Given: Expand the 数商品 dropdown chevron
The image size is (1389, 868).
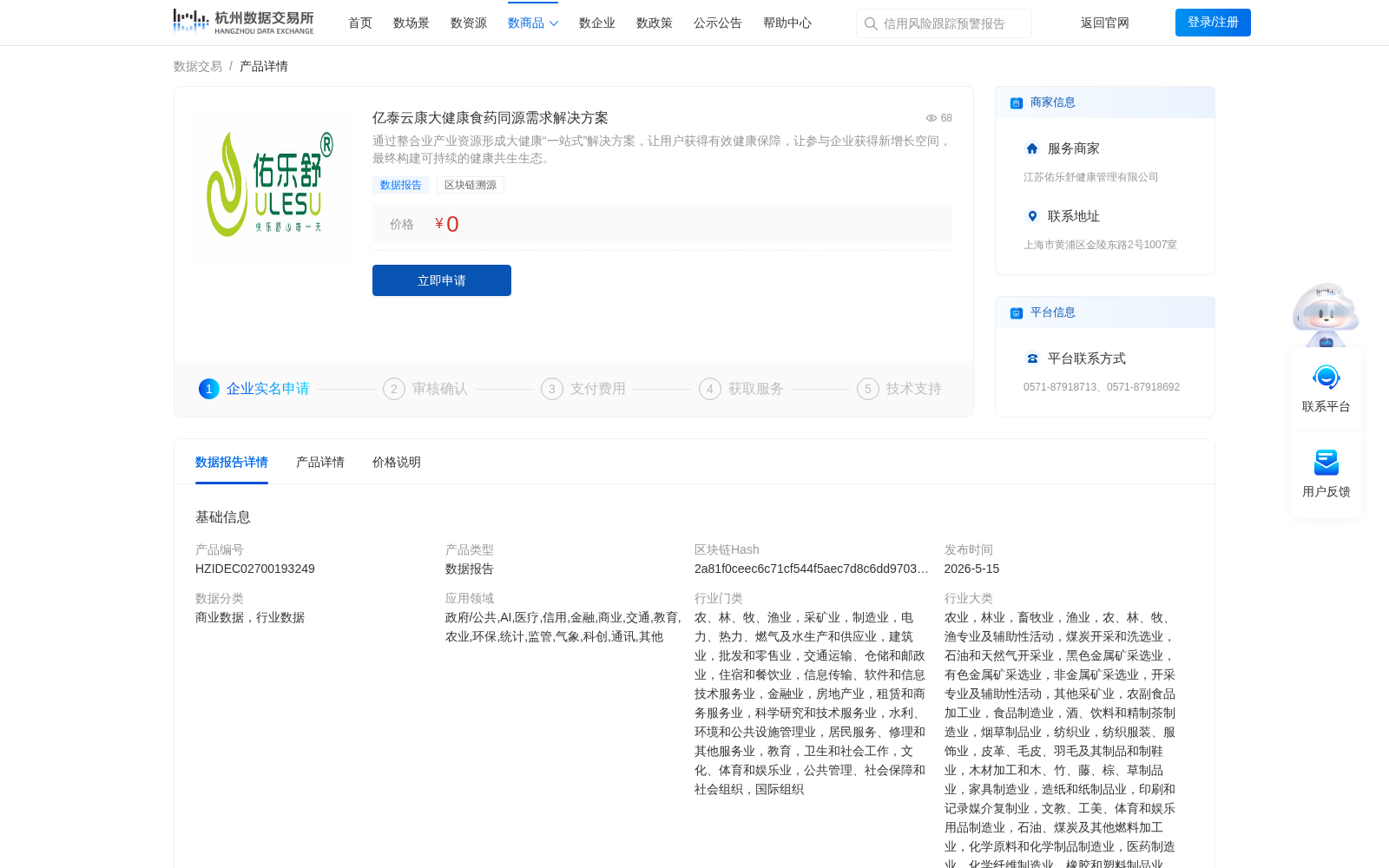Looking at the screenshot, I should (554, 23).
